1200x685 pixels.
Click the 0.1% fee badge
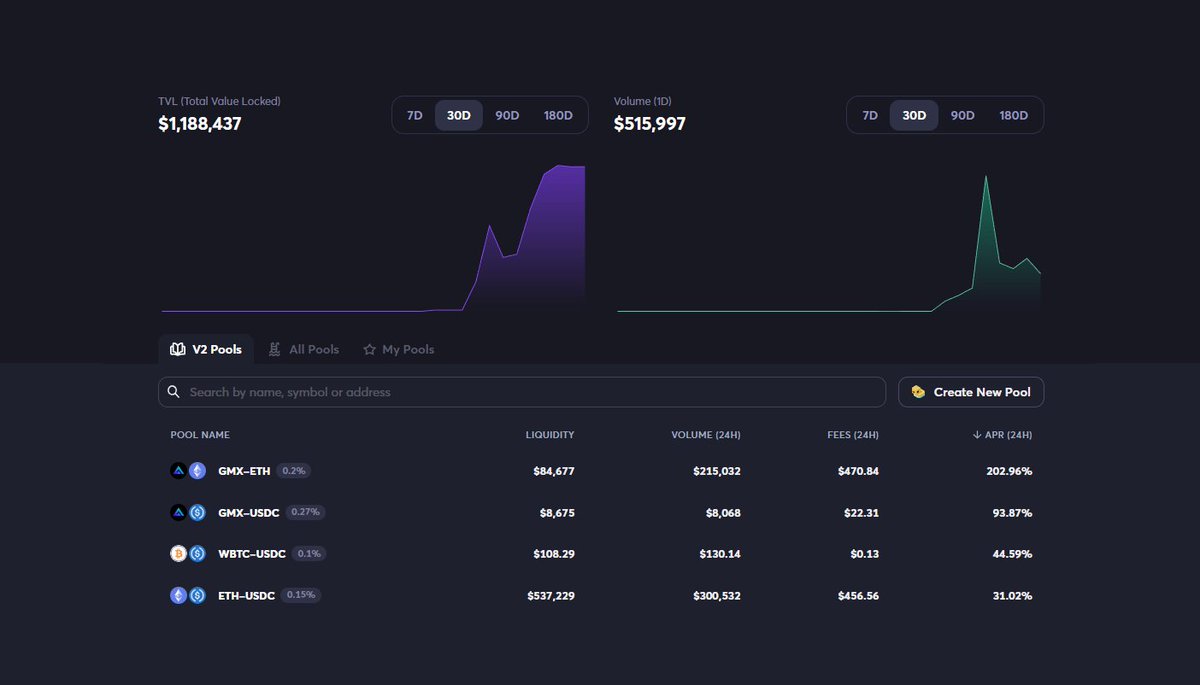pos(309,553)
